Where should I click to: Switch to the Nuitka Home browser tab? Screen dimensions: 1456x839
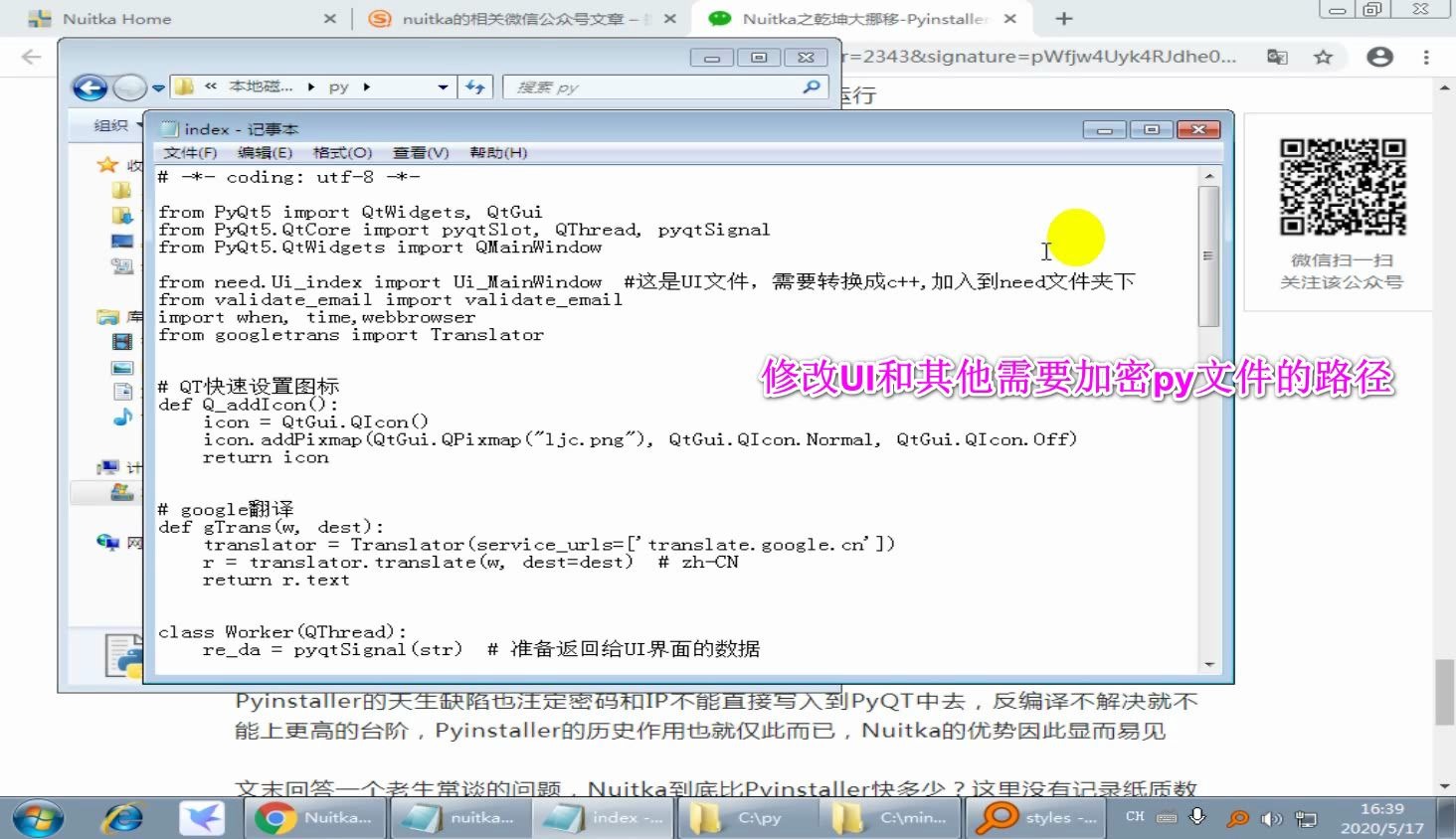116,19
